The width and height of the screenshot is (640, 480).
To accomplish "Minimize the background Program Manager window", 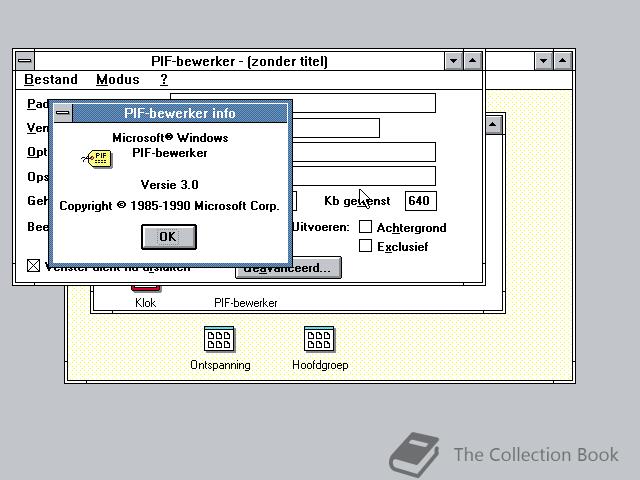I will tap(543, 61).
